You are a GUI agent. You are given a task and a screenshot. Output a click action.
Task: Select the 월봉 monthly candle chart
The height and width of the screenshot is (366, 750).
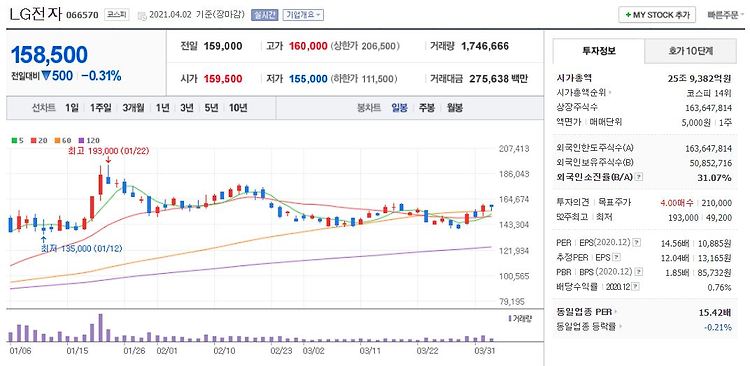coord(455,108)
